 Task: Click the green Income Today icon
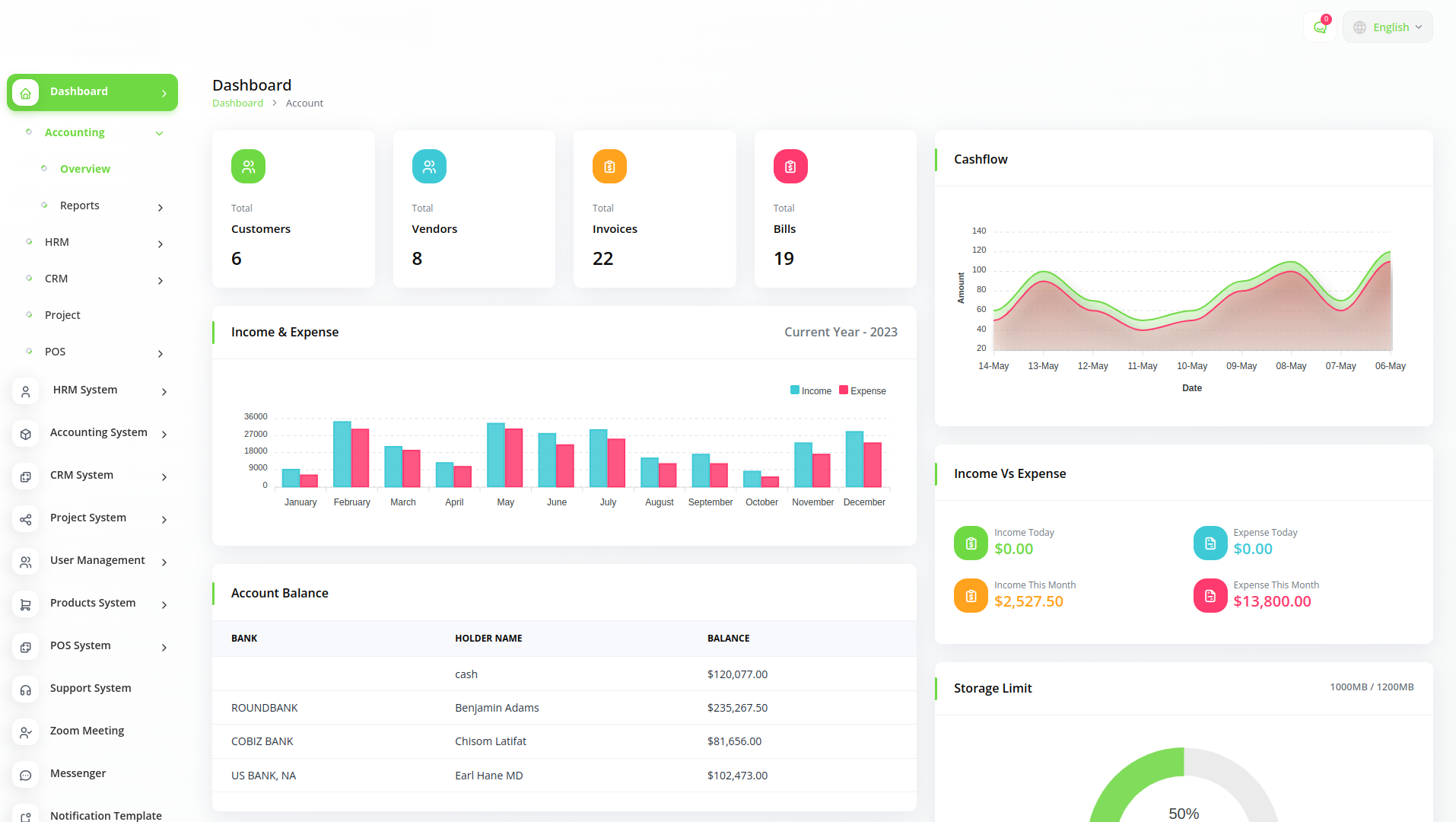[971, 543]
